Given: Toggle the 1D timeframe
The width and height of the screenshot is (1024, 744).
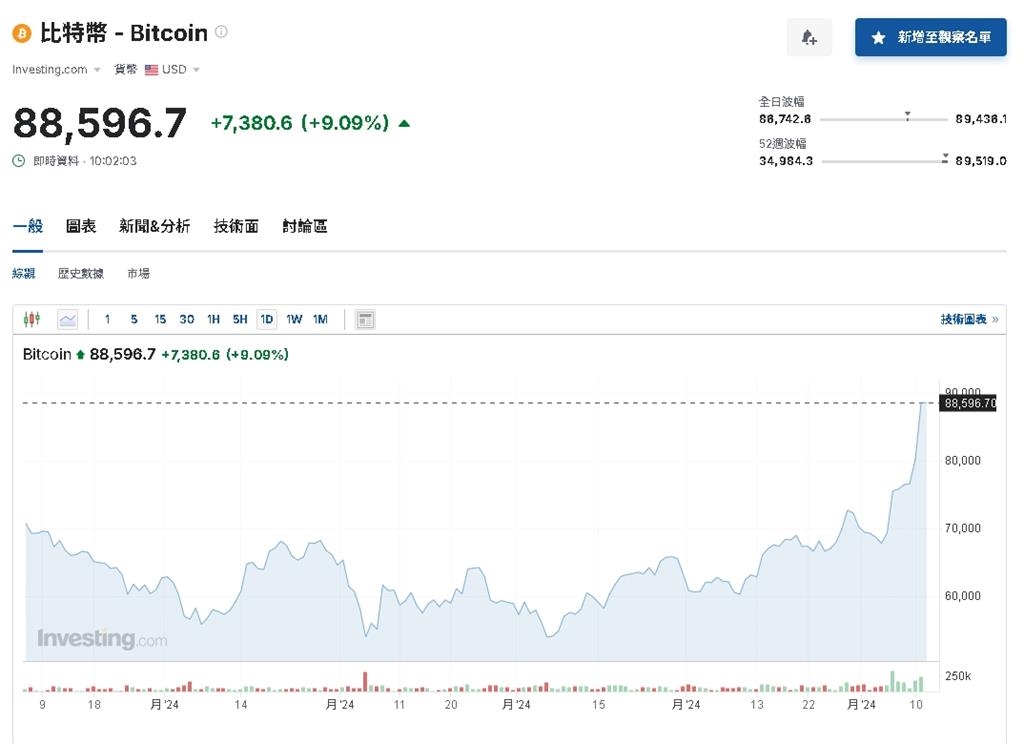Looking at the screenshot, I should pos(265,319).
